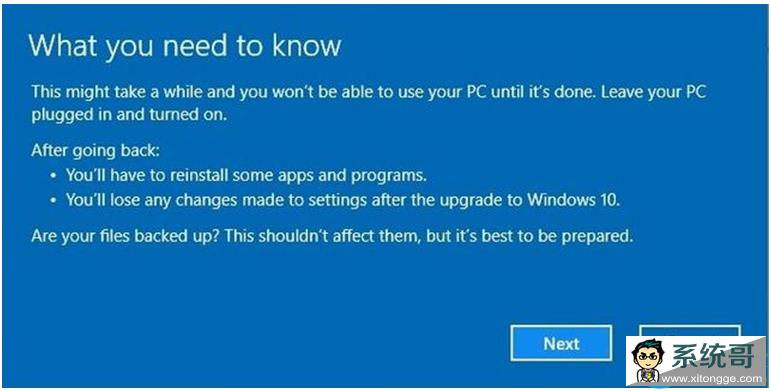Click the Next button
The width and height of the screenshot is (771, 391).
pos(561,343)
